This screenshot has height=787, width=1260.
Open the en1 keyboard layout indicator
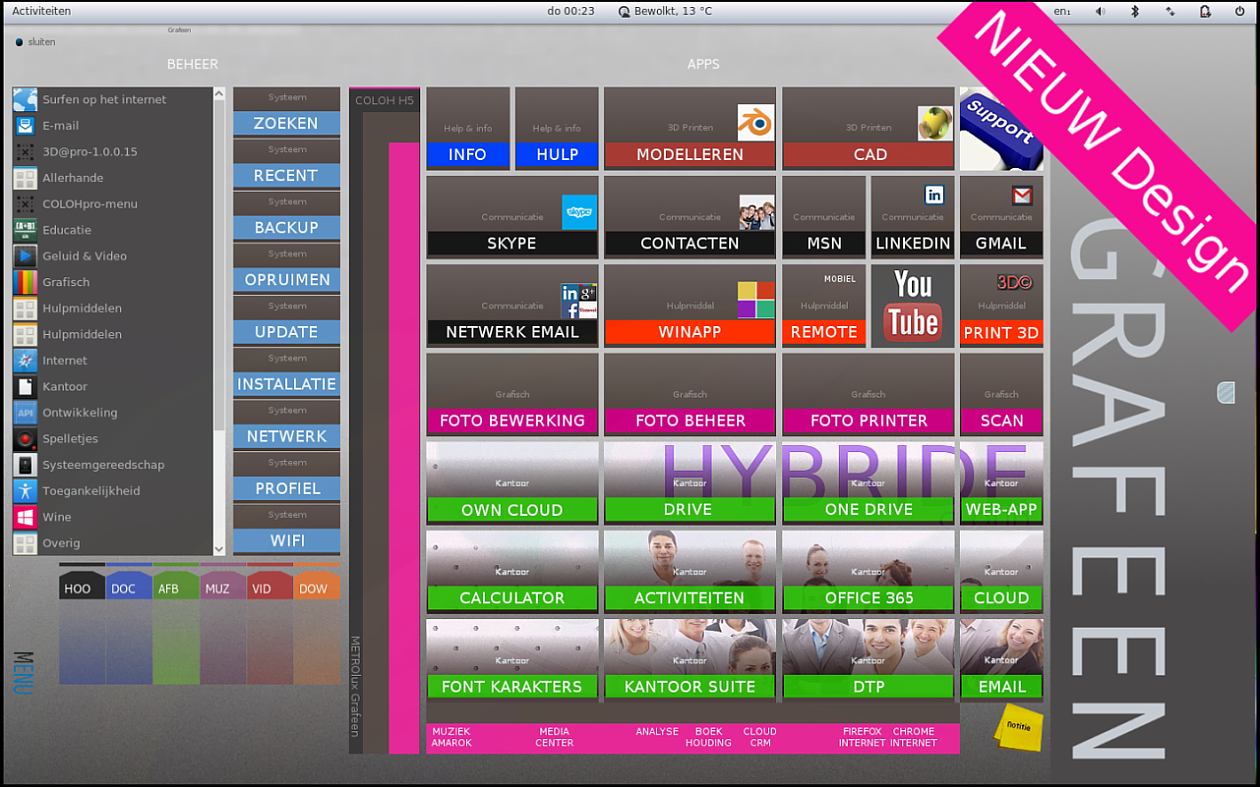coord(1062,11)
